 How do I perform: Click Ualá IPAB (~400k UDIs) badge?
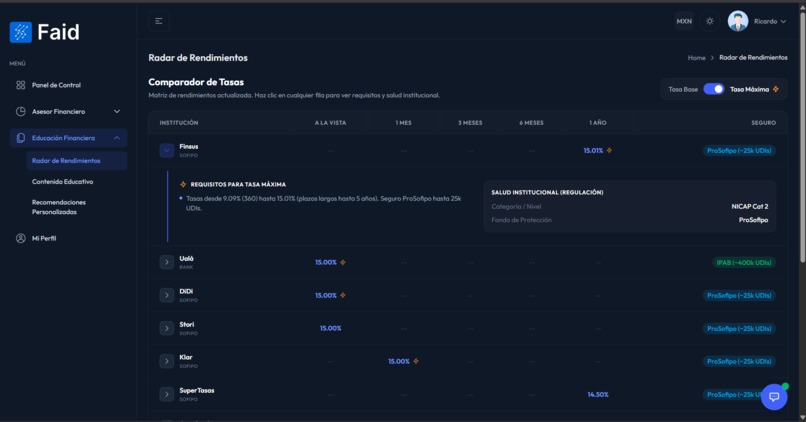click(744, 263)
